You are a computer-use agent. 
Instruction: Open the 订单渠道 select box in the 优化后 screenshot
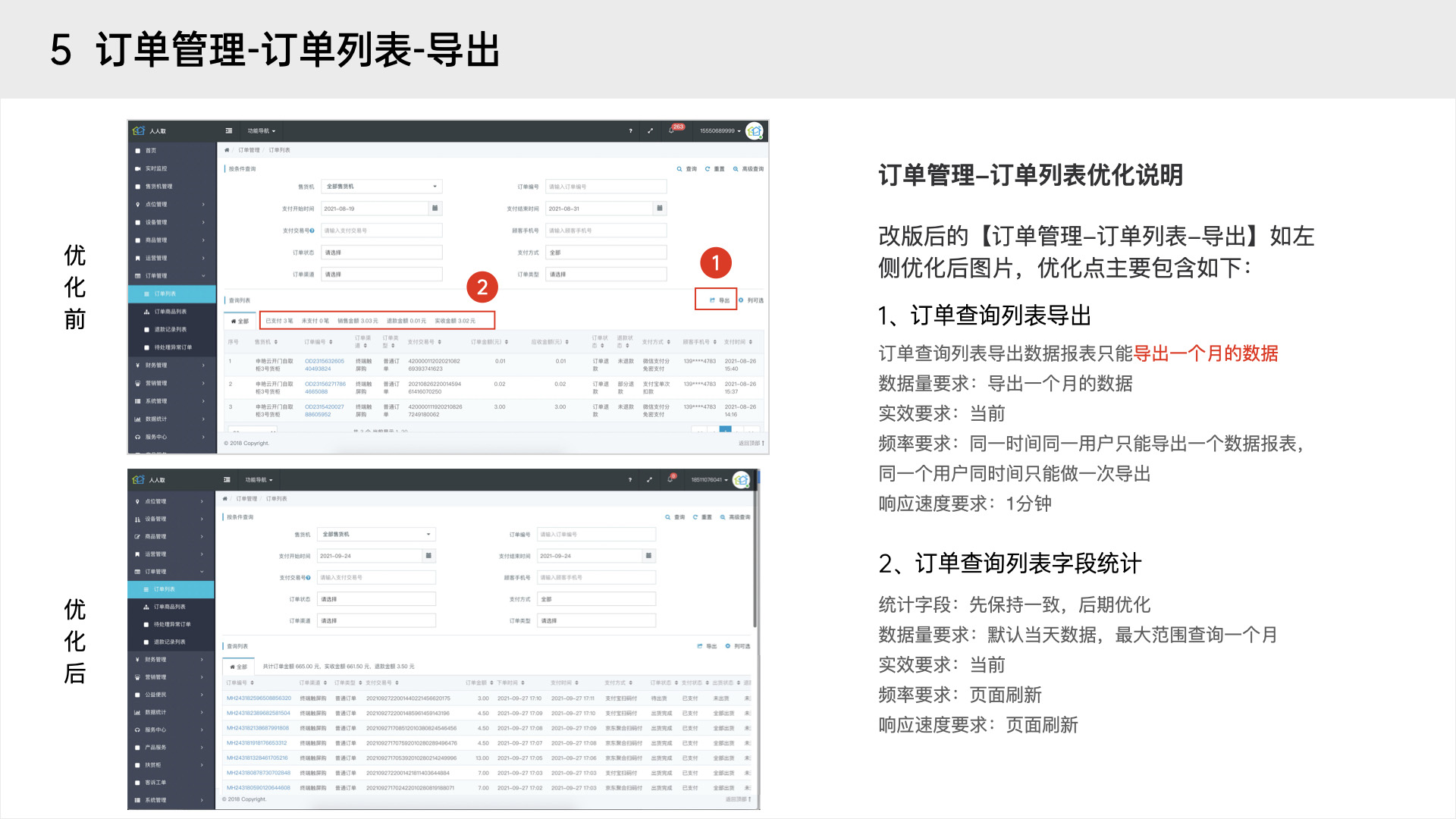point(376,621)
